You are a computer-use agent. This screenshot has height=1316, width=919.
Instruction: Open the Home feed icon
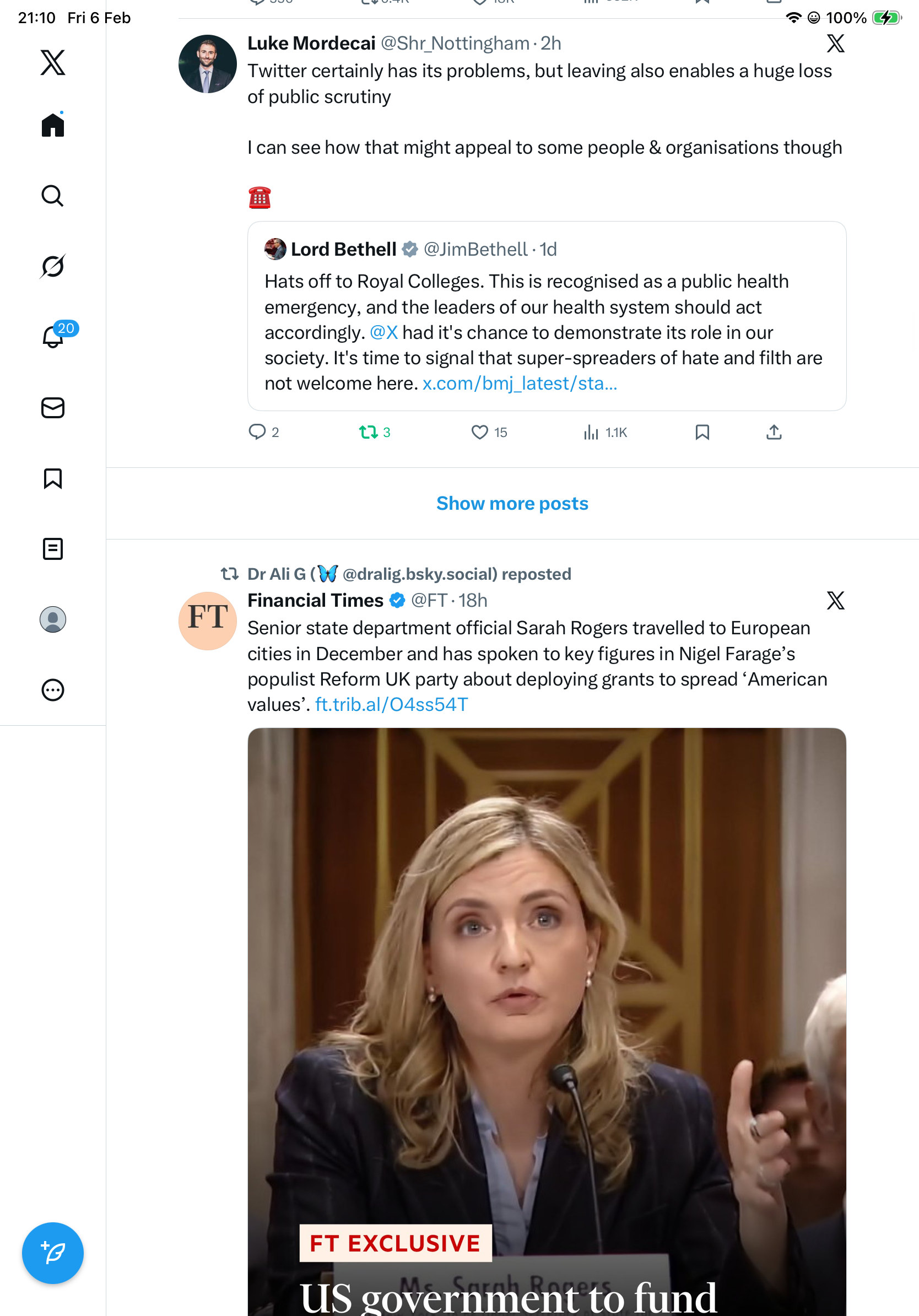[x=53, y=125]
